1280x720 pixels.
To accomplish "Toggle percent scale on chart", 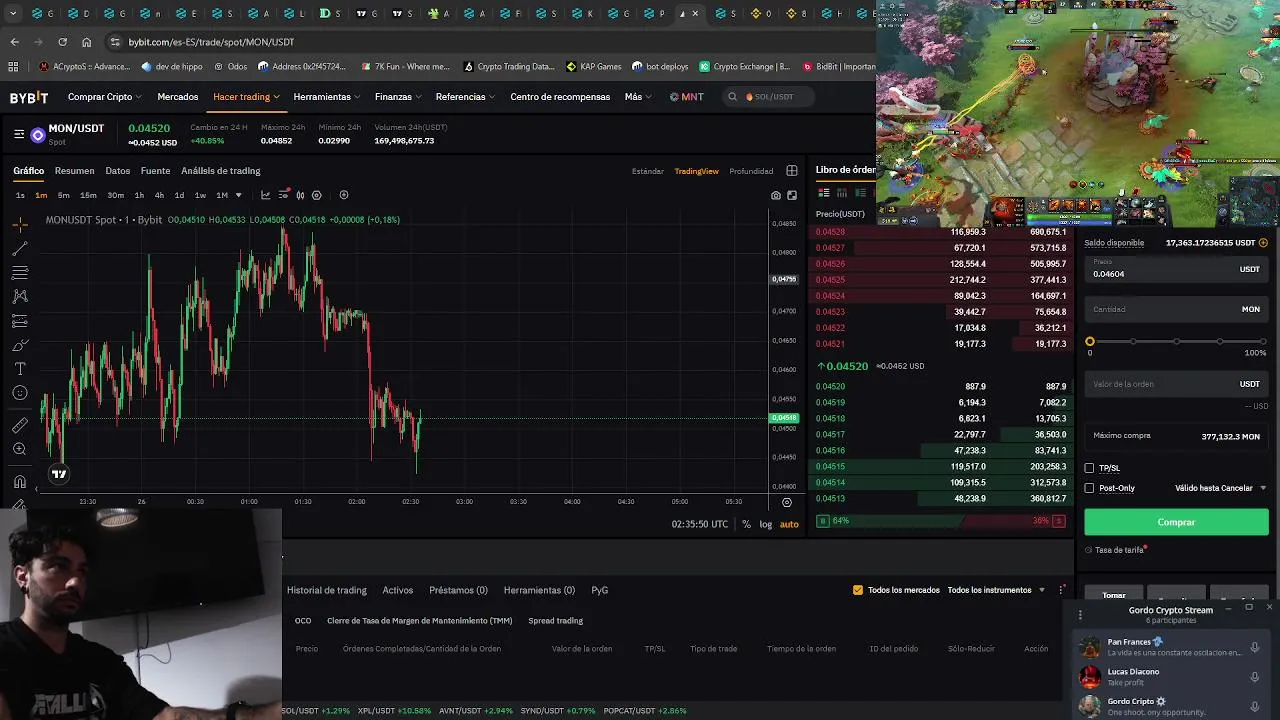I will click(746, 524).
